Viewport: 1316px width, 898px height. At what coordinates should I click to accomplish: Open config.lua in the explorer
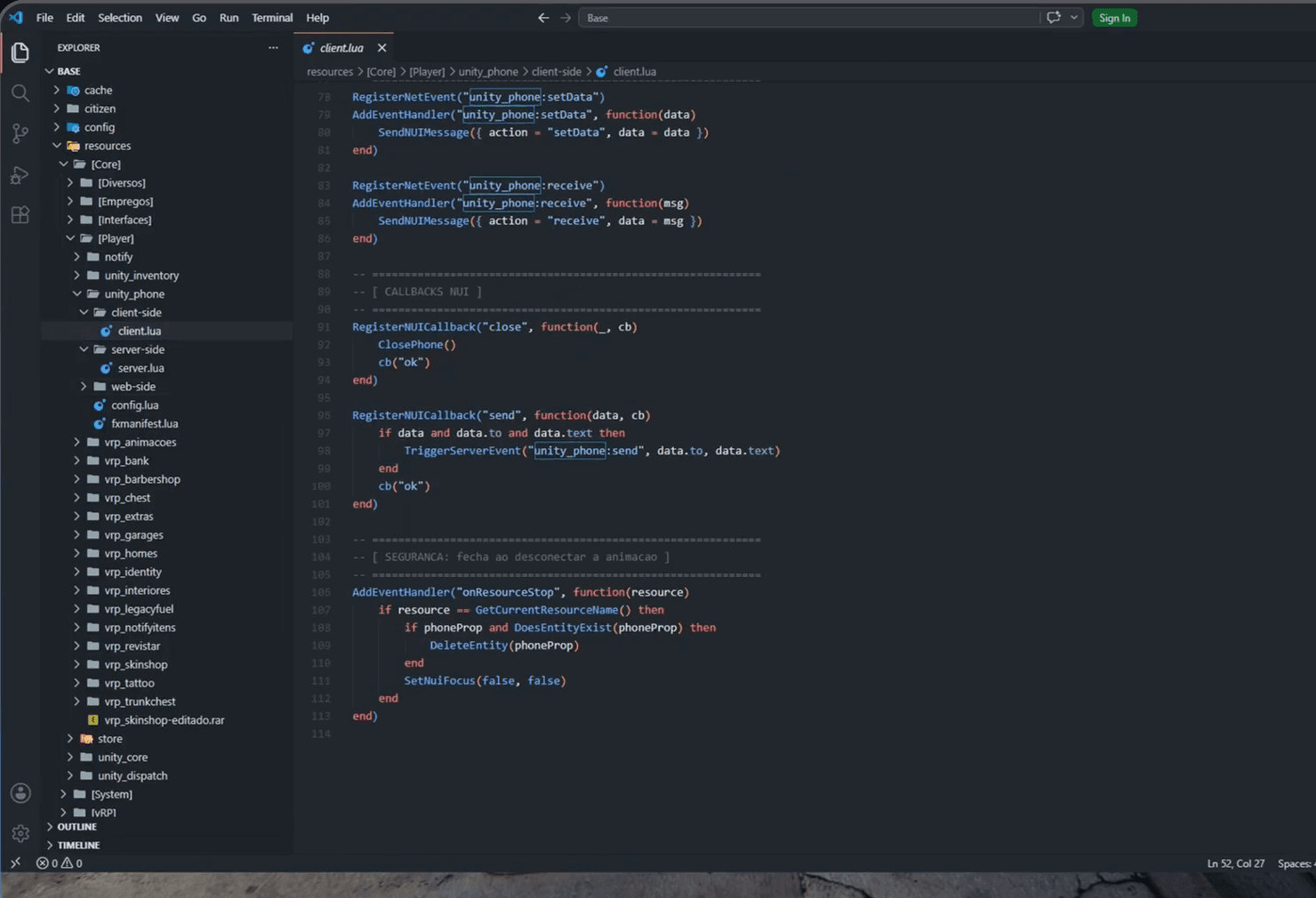point(167,405)
